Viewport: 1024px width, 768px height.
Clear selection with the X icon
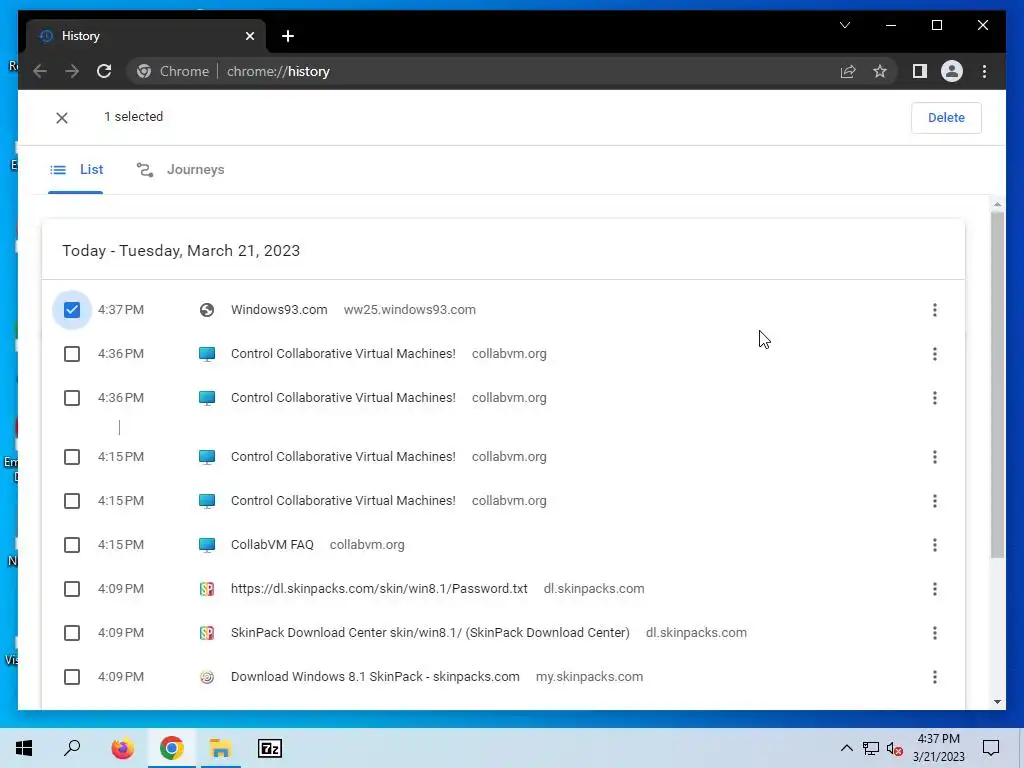62,118
